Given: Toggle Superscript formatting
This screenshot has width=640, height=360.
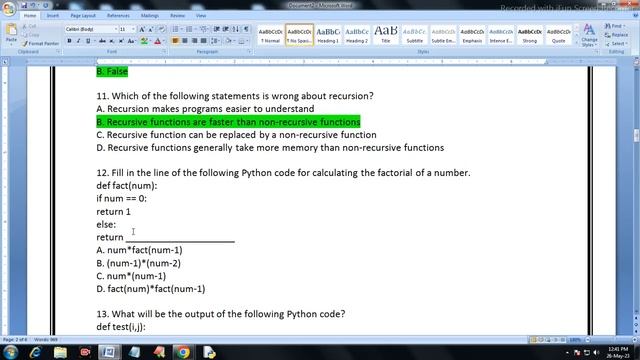Looking at the screenshot, I should click(121, 41).
